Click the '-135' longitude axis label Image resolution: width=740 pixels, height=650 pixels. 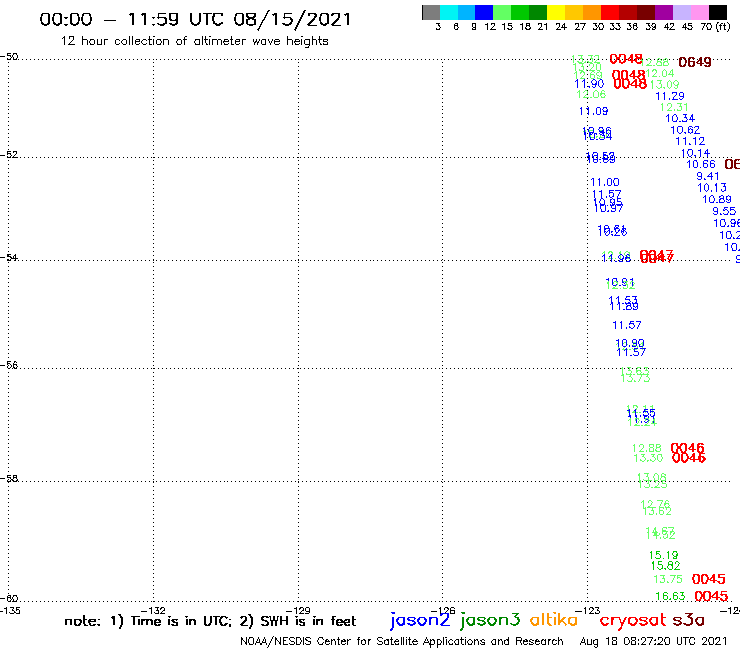(10, 611)
